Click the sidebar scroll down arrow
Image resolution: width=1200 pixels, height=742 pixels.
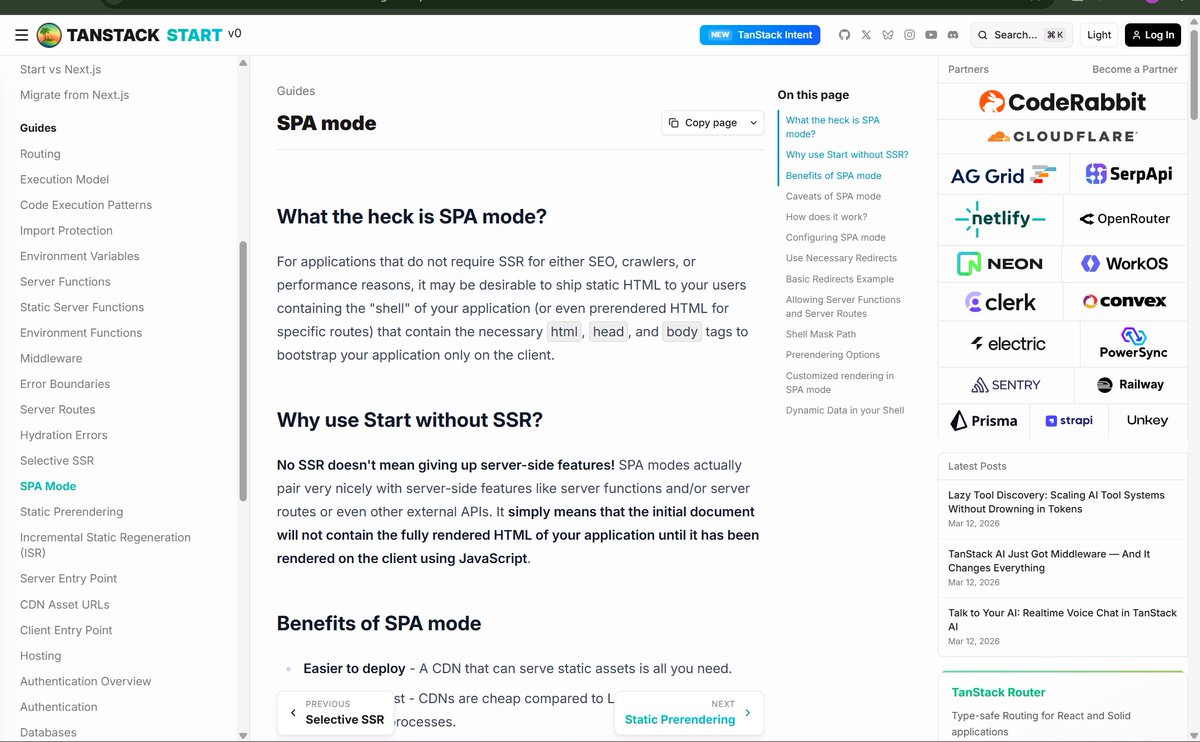[x=242, y=735]
